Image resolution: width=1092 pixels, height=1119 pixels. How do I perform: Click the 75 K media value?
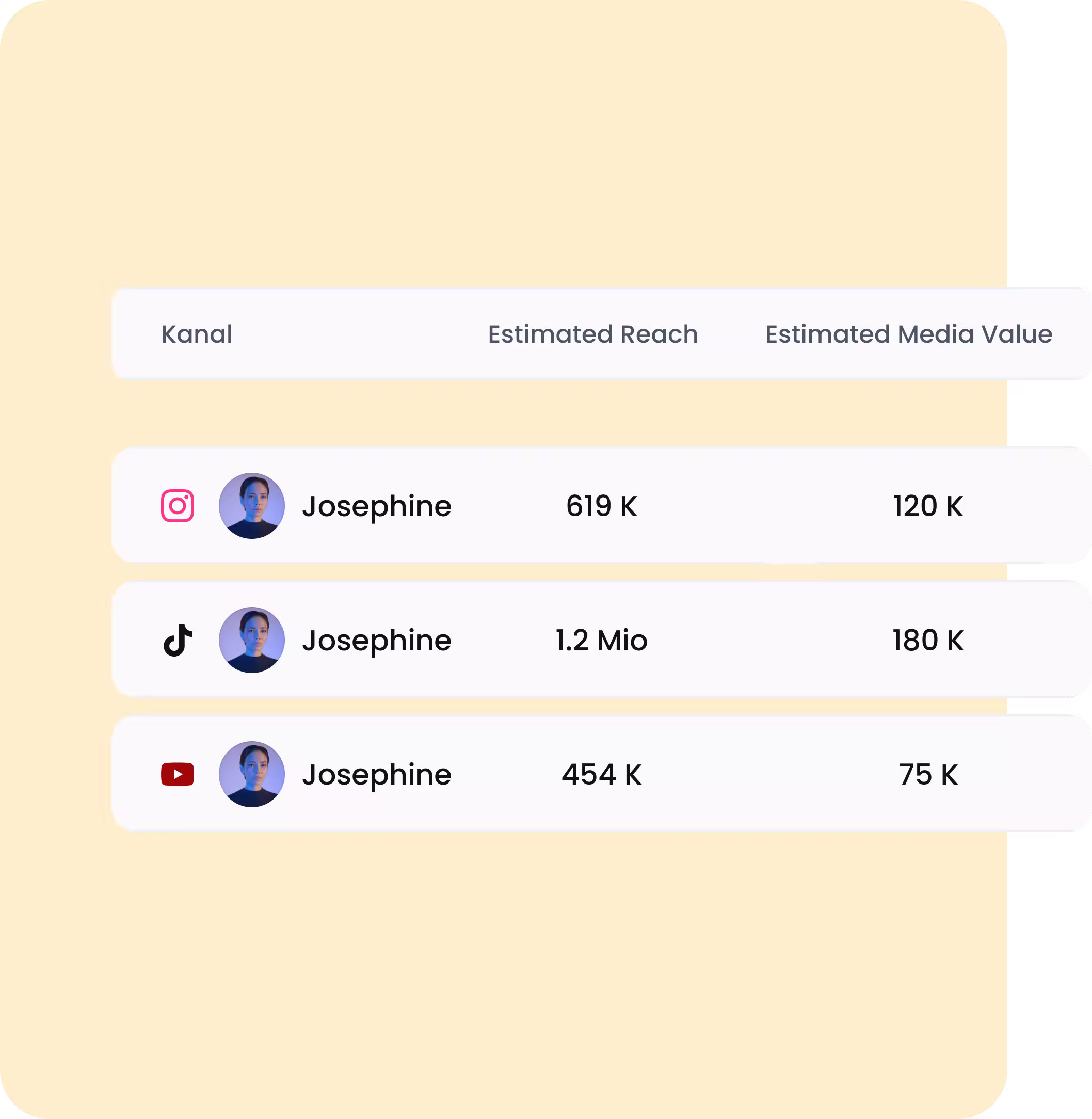pyautogui.click(x=928, y=774)
